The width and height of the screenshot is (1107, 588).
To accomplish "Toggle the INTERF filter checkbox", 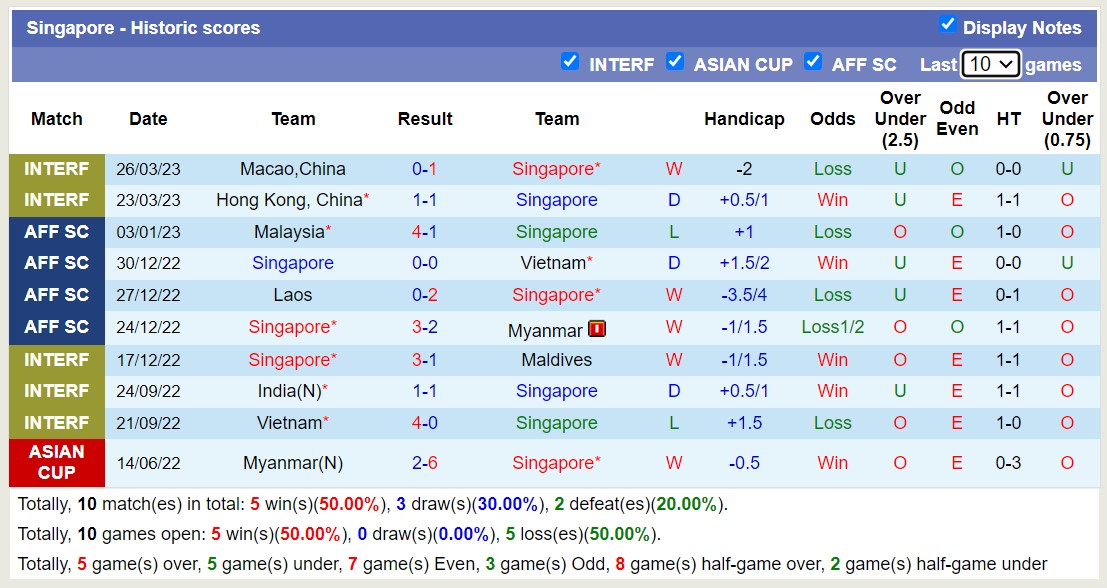I will [570, 62].
